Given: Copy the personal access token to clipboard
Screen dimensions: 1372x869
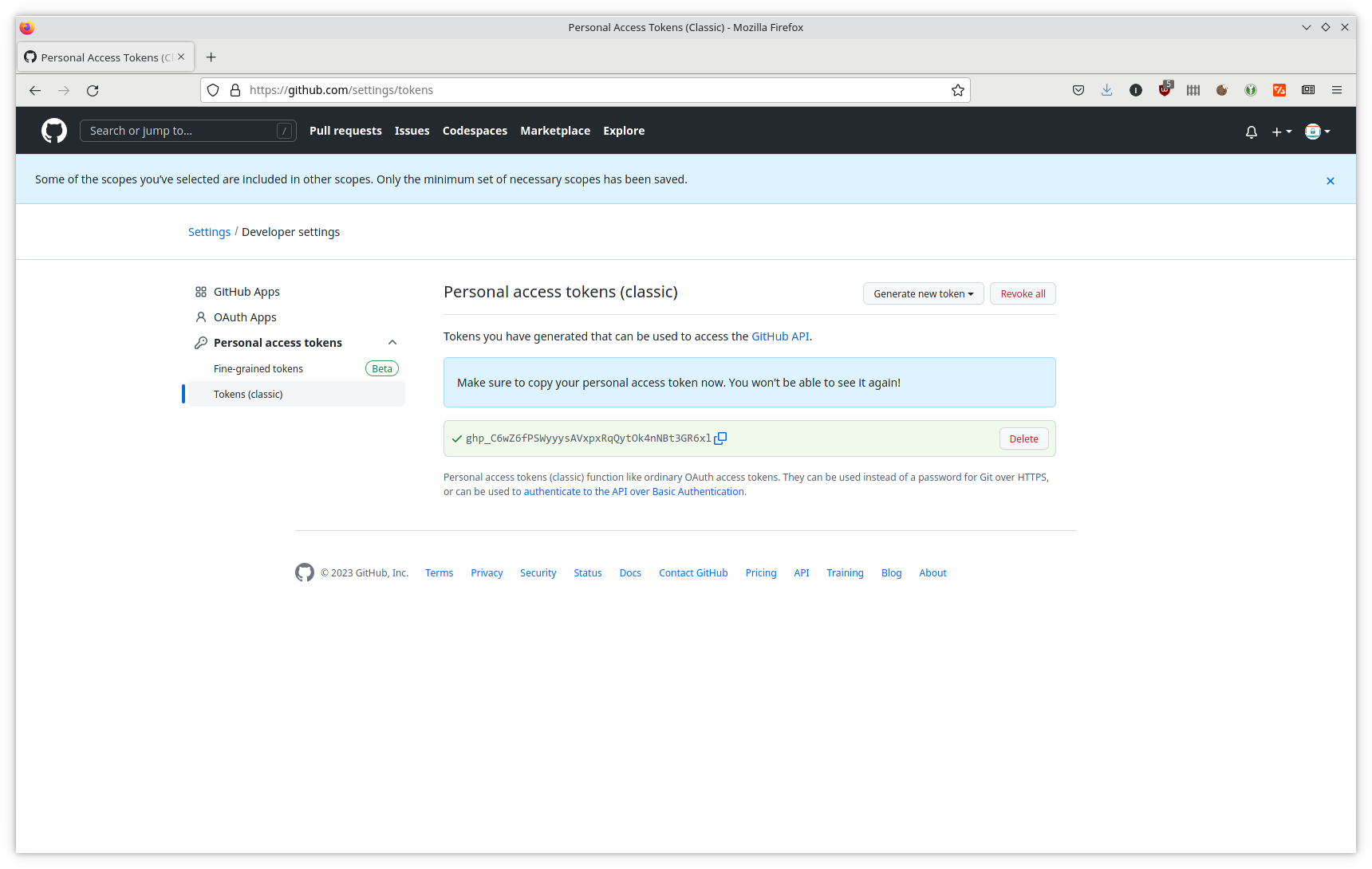Looking at the screenshot, I should pos(720,438).
